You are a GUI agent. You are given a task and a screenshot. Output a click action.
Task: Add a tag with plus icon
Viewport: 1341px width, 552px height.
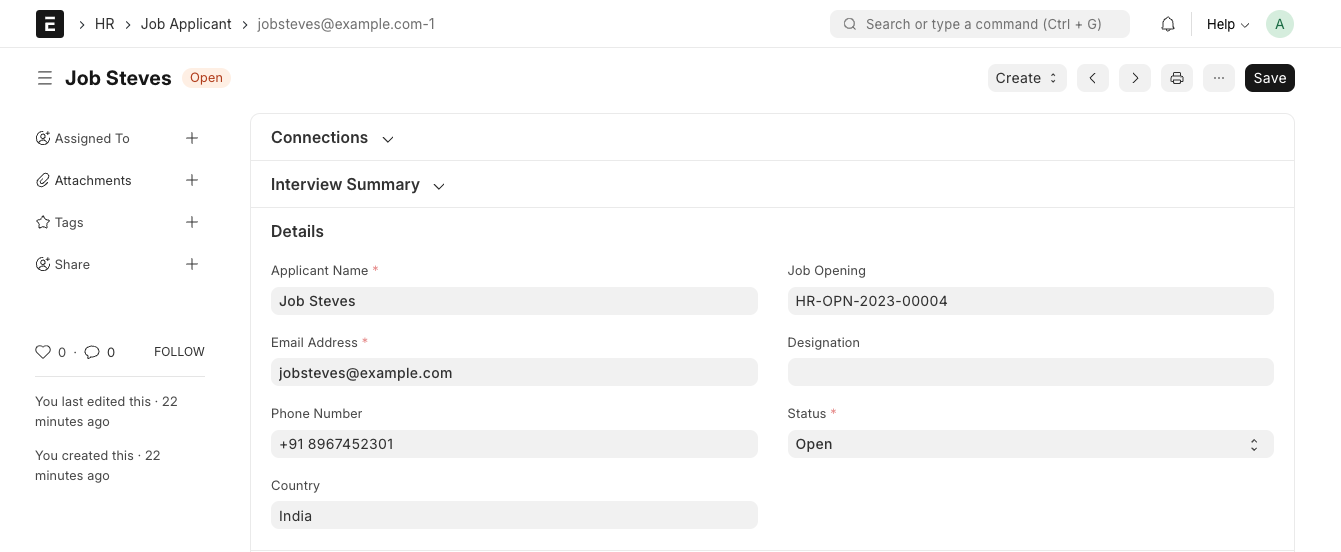pos(192,222)
